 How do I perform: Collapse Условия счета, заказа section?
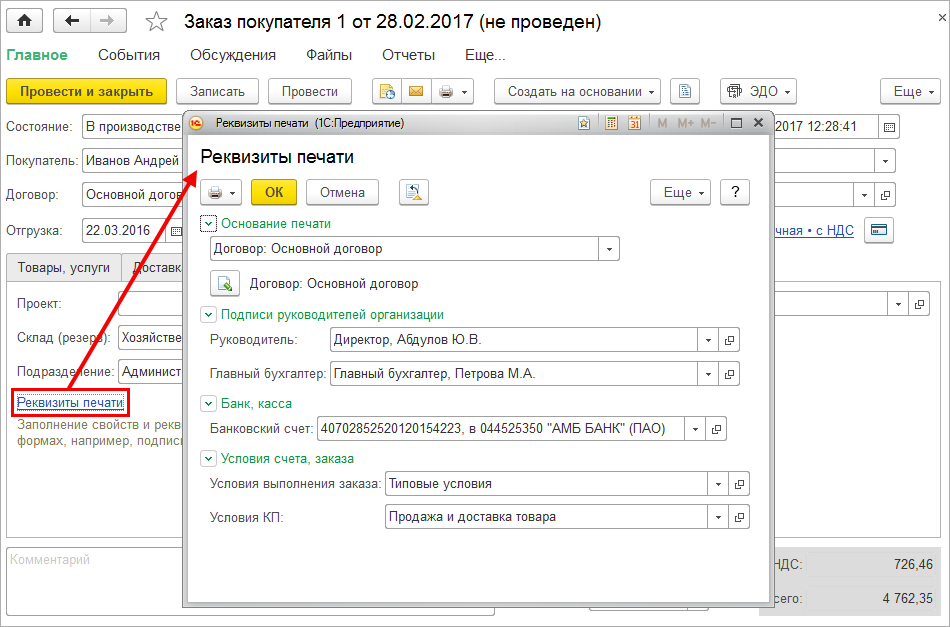pos(208,459)
